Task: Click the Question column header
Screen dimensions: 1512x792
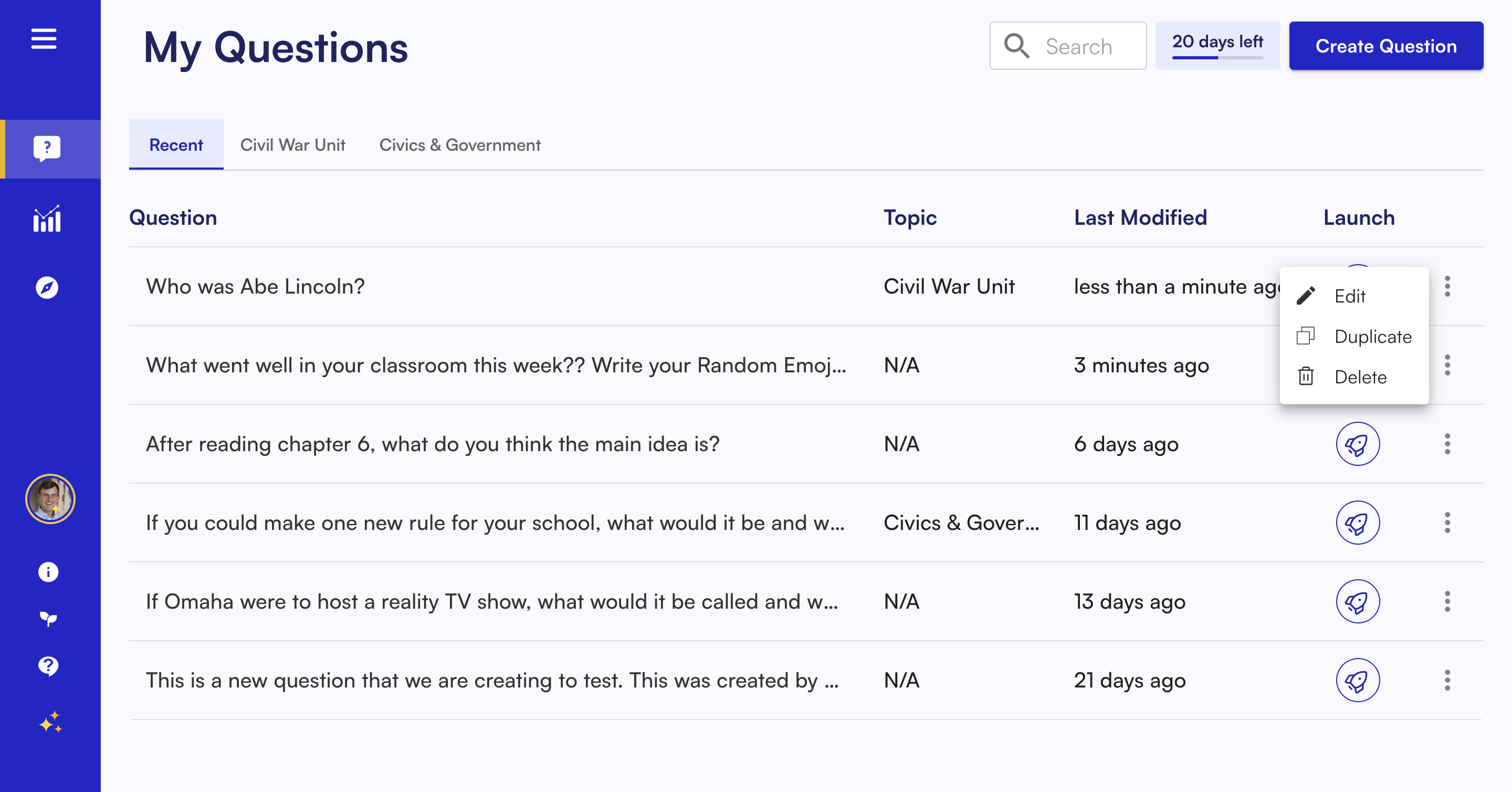Action: point(173,217)
